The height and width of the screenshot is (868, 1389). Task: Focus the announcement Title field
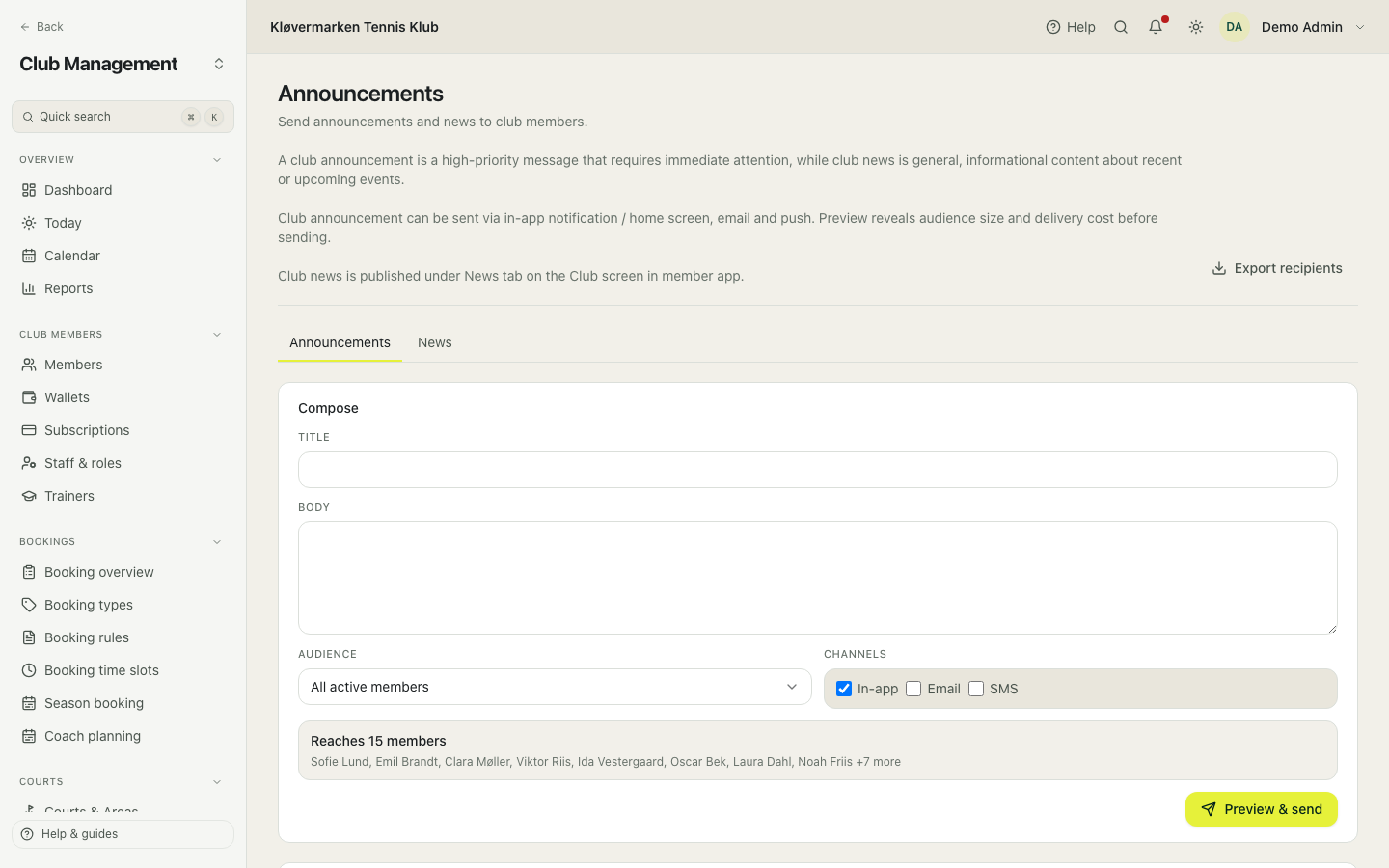[x=818, y=470]
